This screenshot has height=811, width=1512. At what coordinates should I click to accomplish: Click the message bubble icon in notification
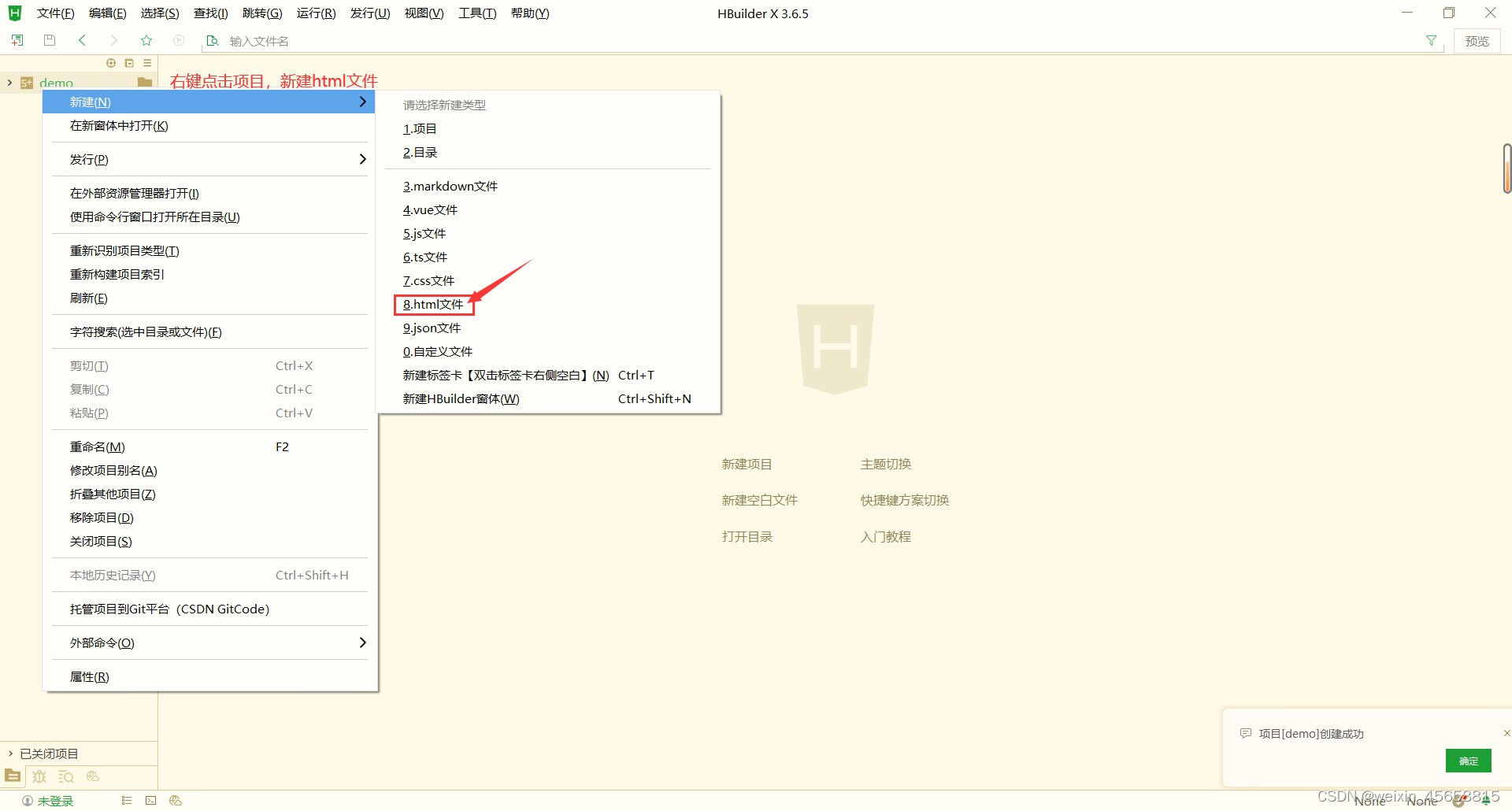[1246, 734]
